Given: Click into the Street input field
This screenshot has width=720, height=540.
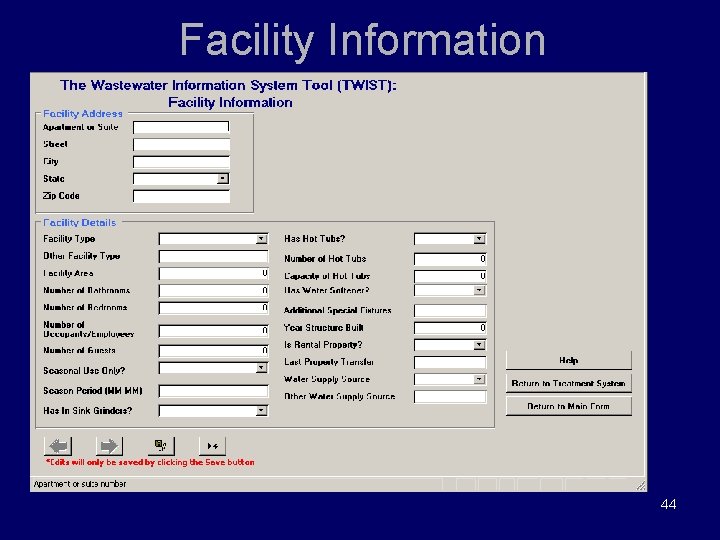Looking at the screenshot, I should point(181,145).
